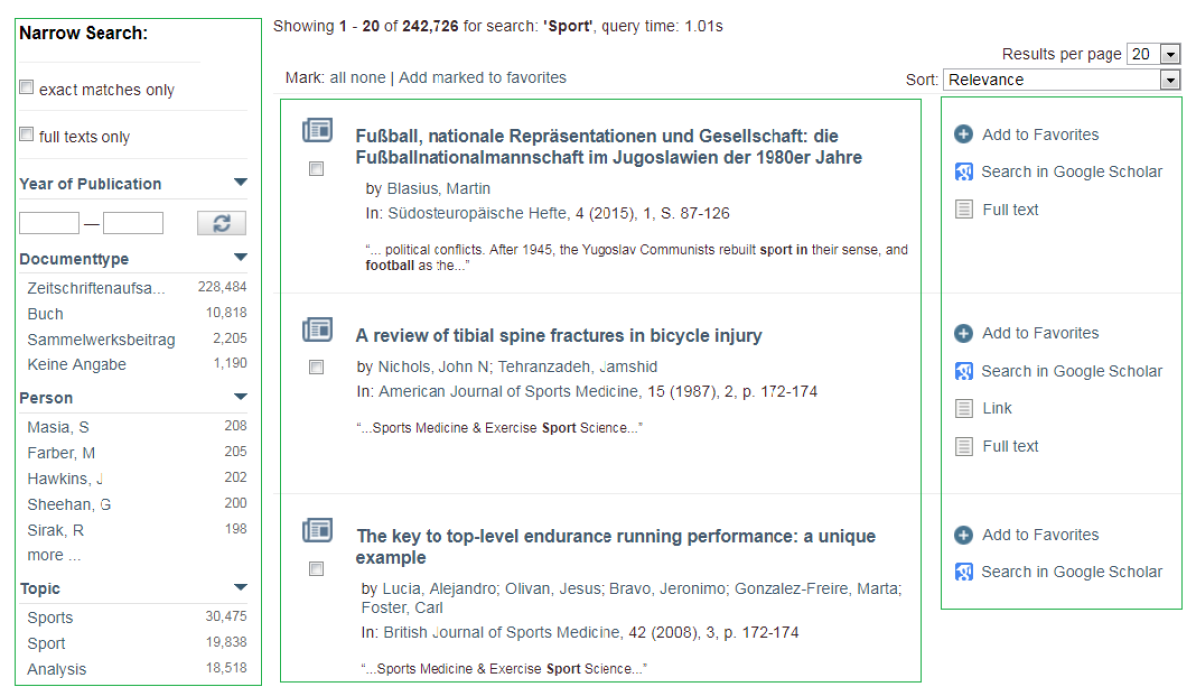The image size is (1196, 687).
Task: Open the tibial spine fractures article title
Action: click(x=558, y=336)
